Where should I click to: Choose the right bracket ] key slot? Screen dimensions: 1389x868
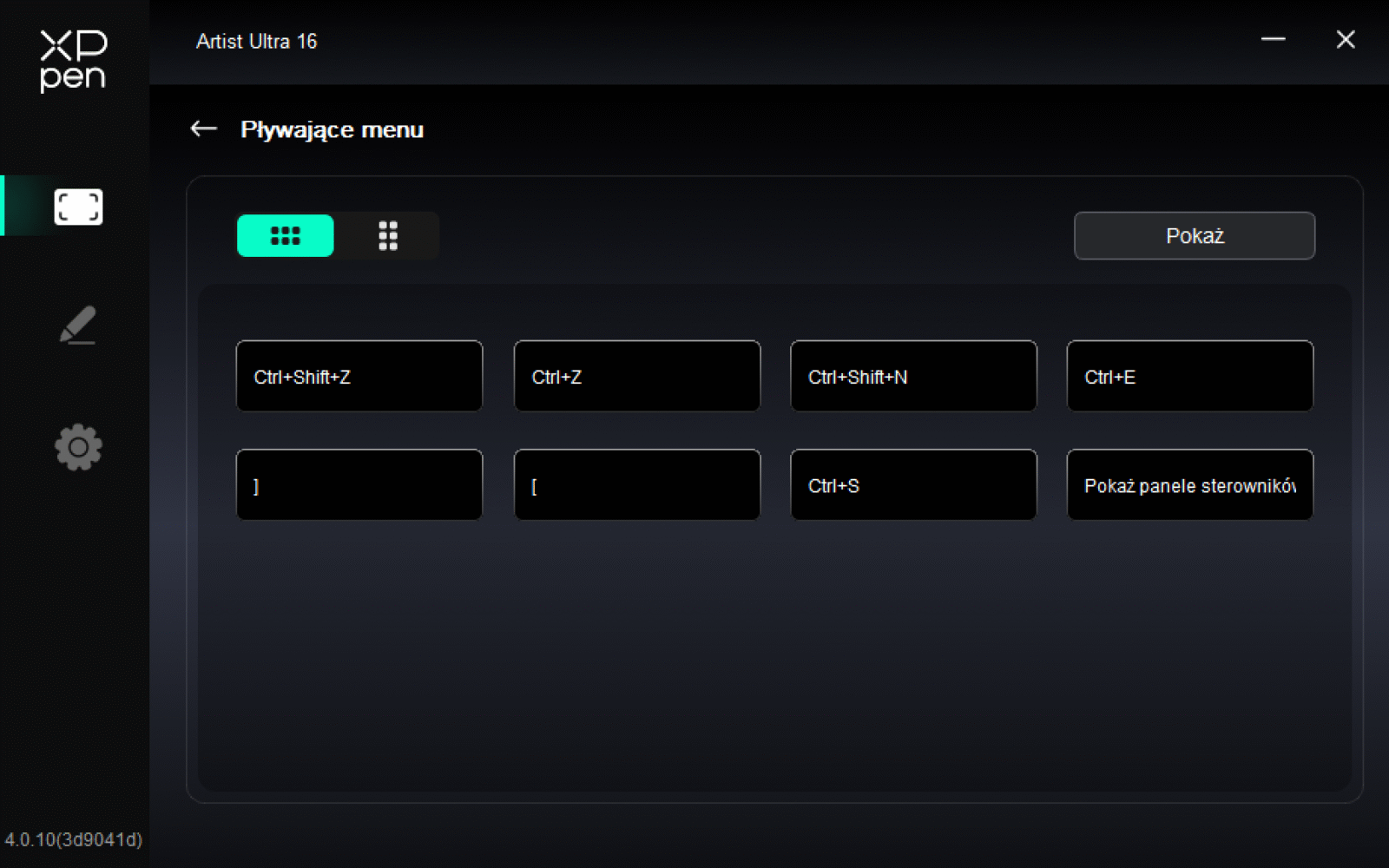pos(359,484)
